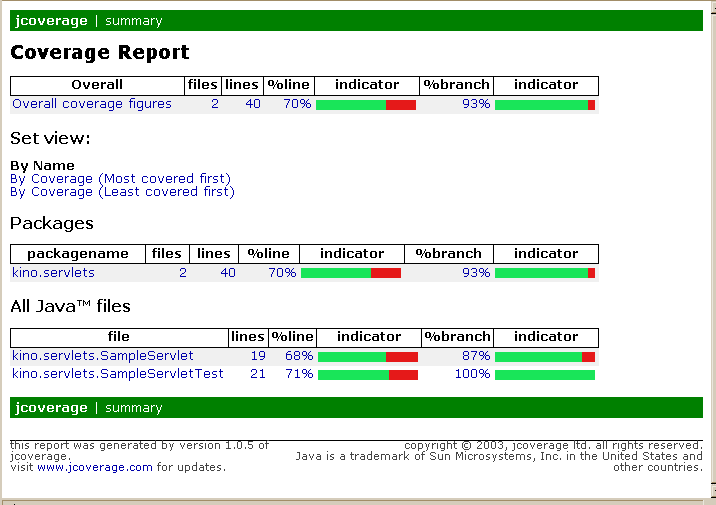Click the 'packagename' column header
The height and width of the screenshot is (505, 716).
[78, 254]
